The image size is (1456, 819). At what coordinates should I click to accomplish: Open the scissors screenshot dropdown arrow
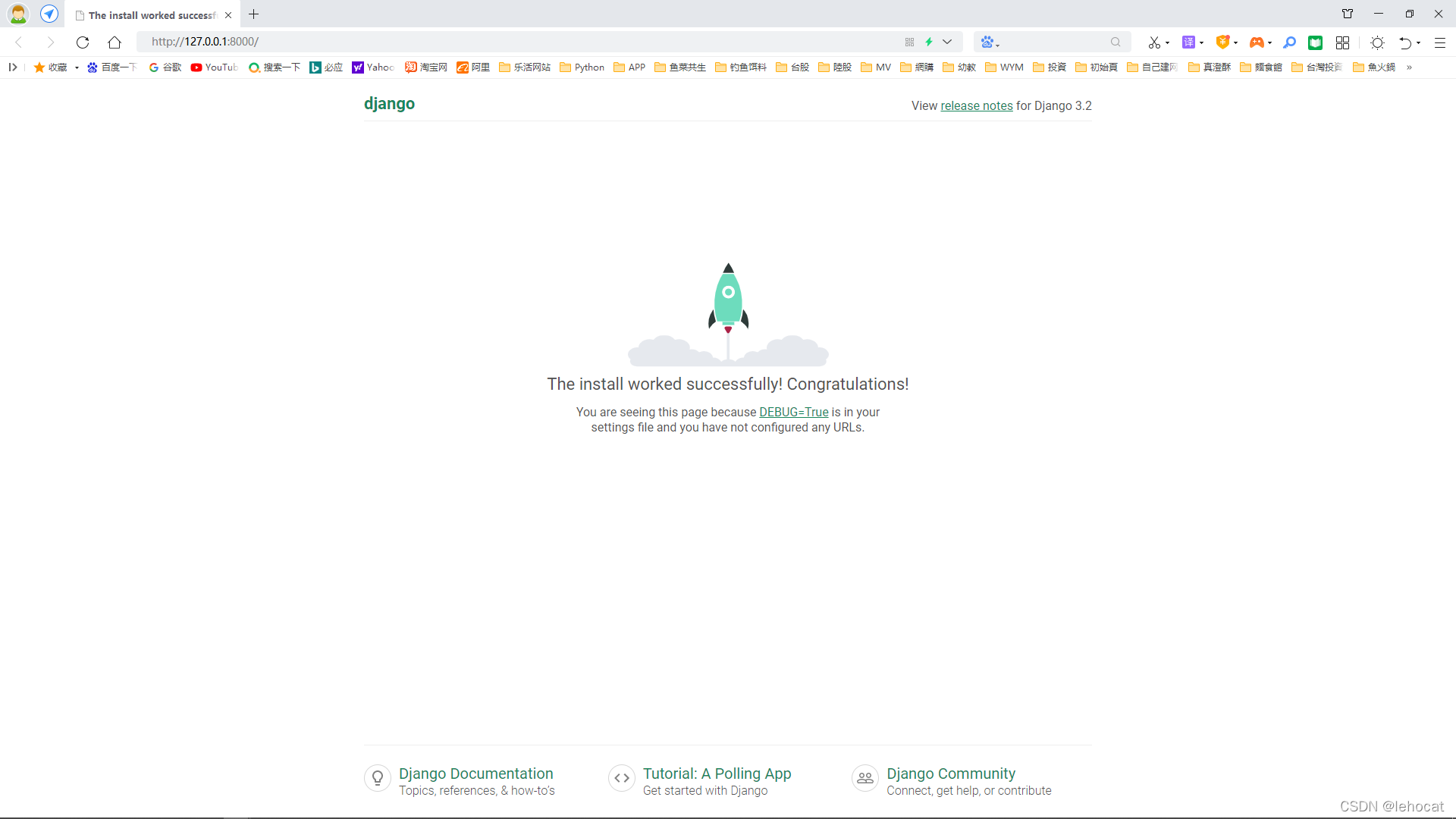point(1167,43)
